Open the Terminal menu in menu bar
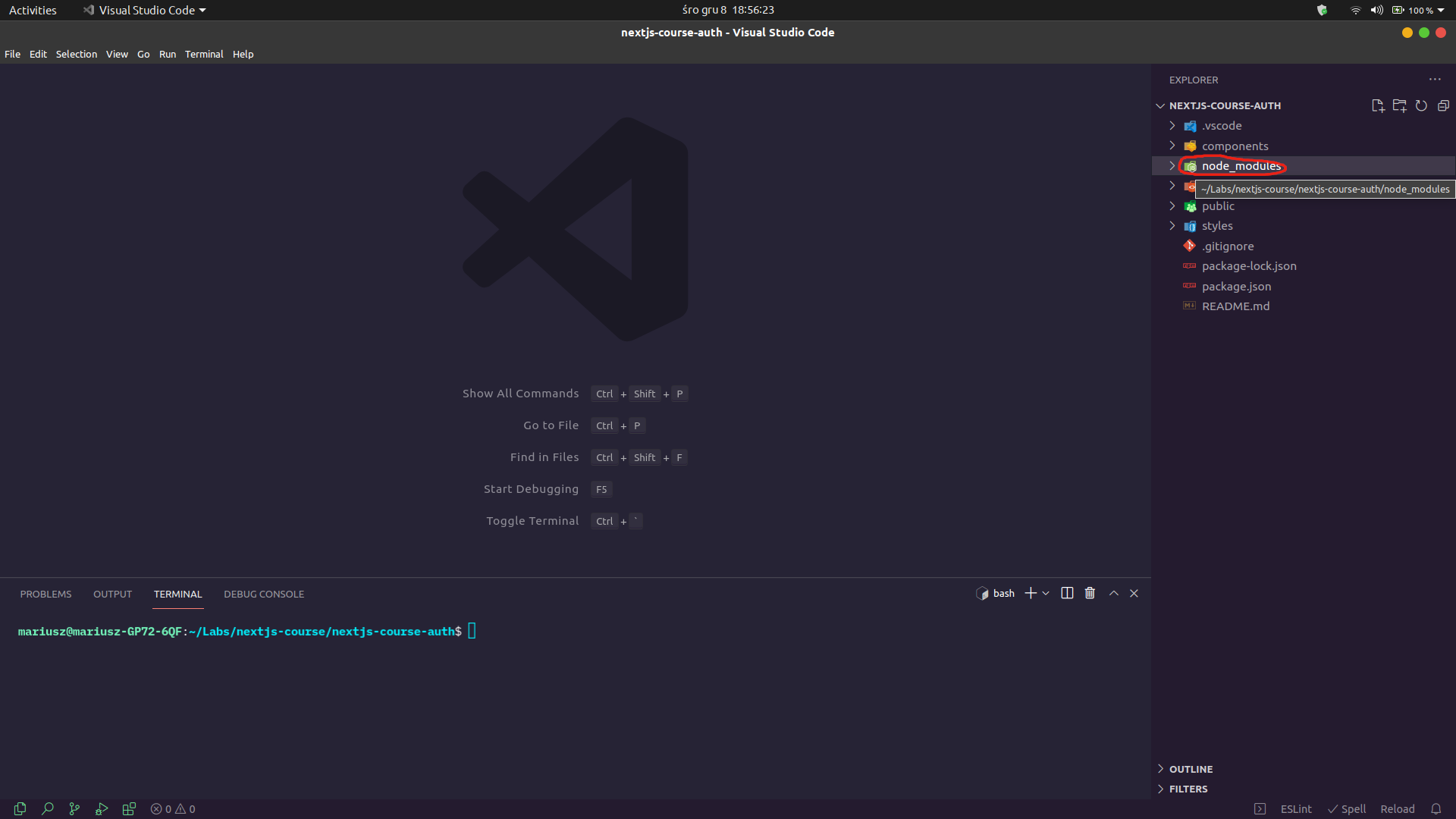1456x819 pixels. coord(204,54)
